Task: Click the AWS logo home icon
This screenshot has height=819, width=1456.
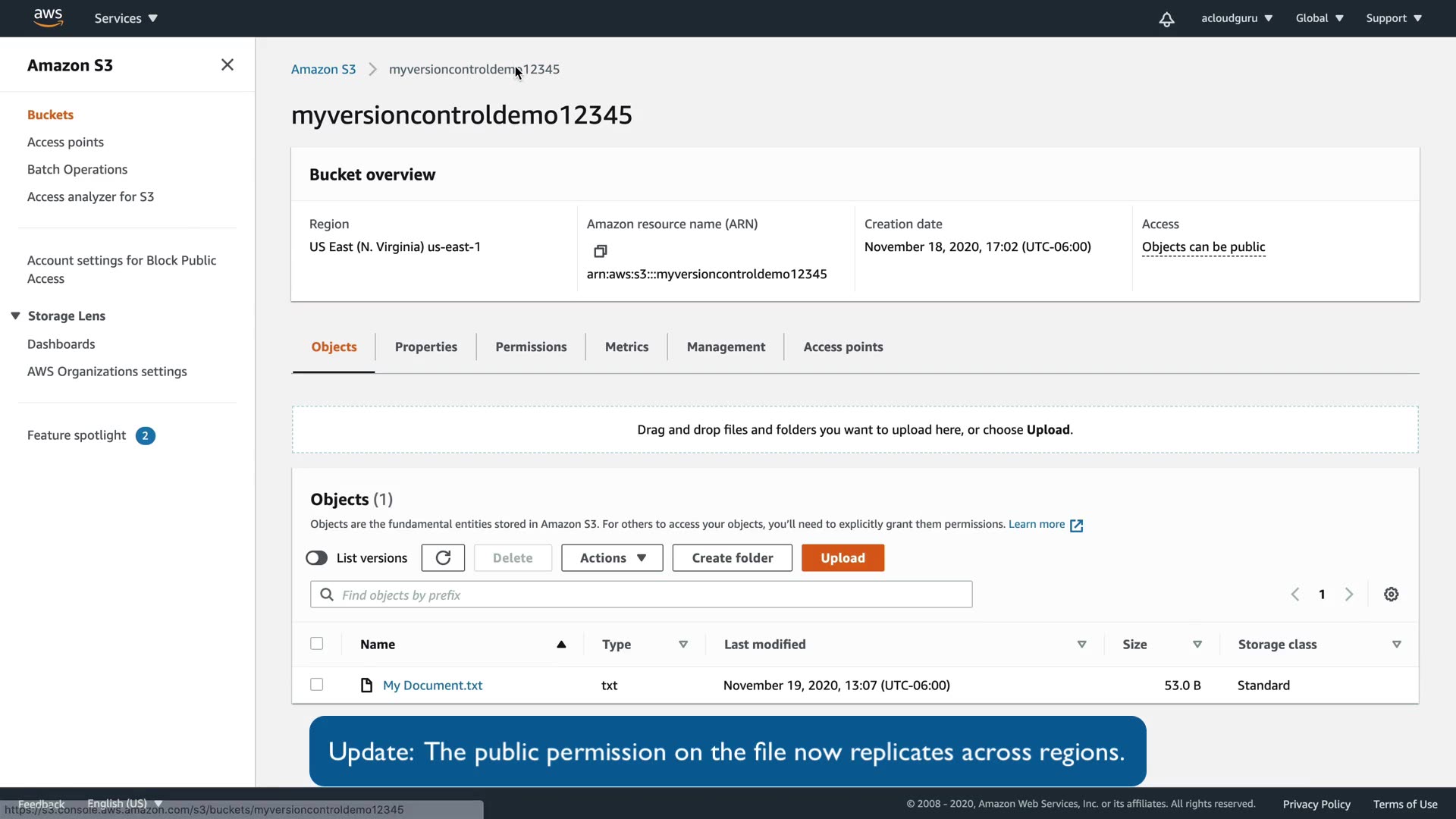Action: pos(48,17)
